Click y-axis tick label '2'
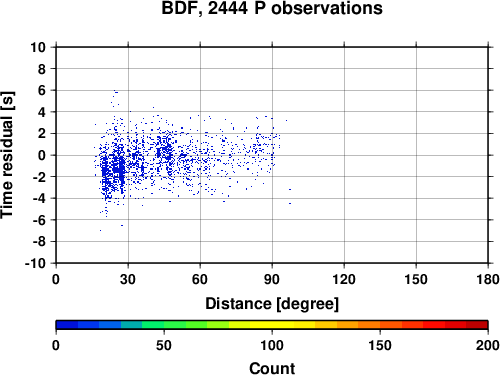The width and height of the screenshot is (500, 375). click(42, 134)
